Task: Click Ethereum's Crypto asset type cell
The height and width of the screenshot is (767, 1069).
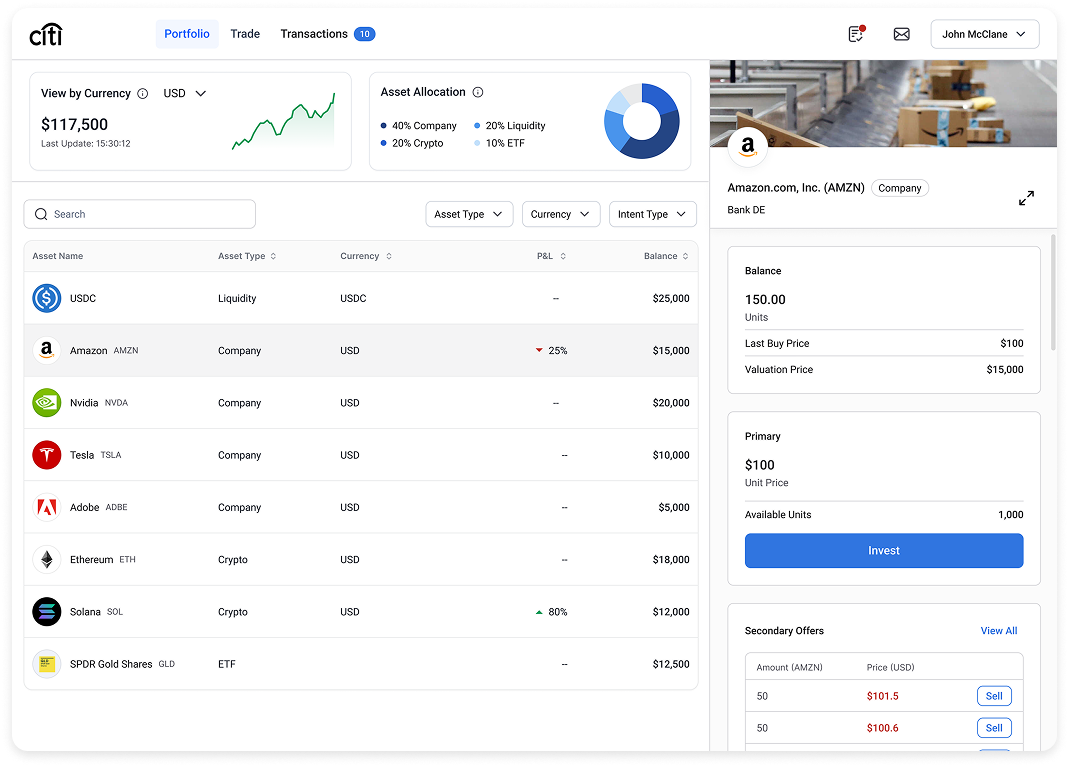Action: [232, 560]
